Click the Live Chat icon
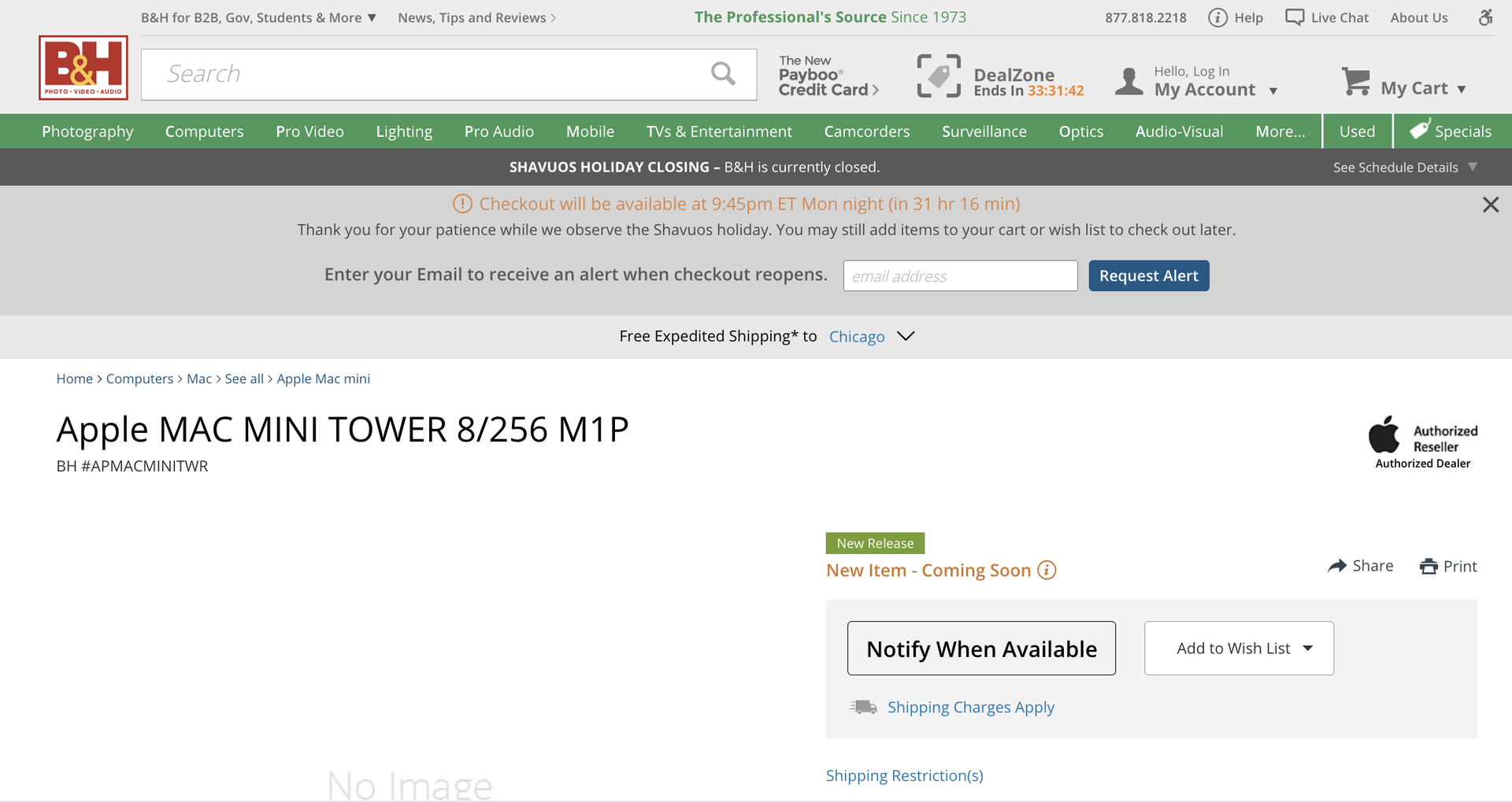Image resolution: width=1512 pixels, height=802 pixels. pos(1294,17)
